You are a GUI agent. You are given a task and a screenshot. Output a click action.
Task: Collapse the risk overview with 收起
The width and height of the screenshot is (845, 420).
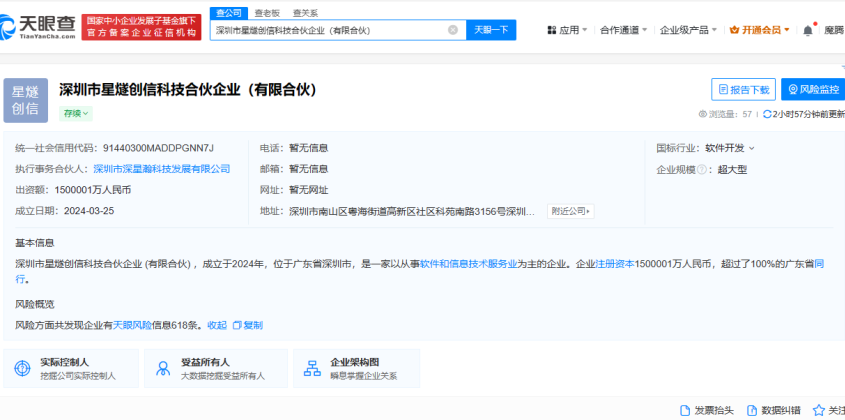point(217,325)
